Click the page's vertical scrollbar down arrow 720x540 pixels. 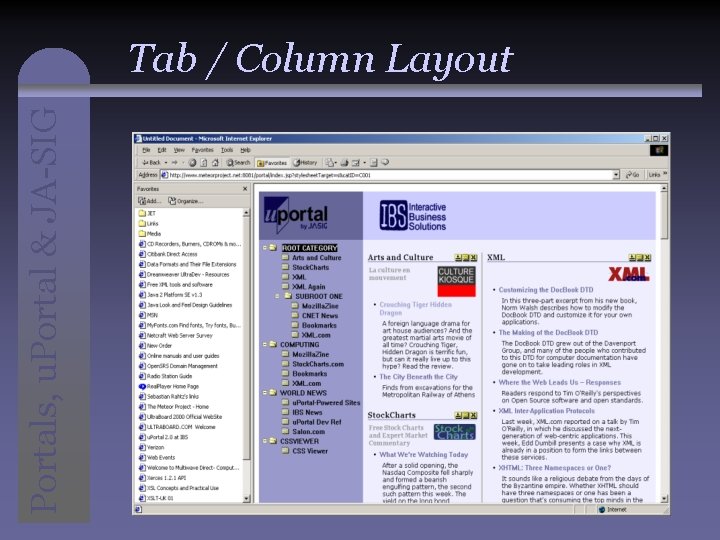pos(664,499)
